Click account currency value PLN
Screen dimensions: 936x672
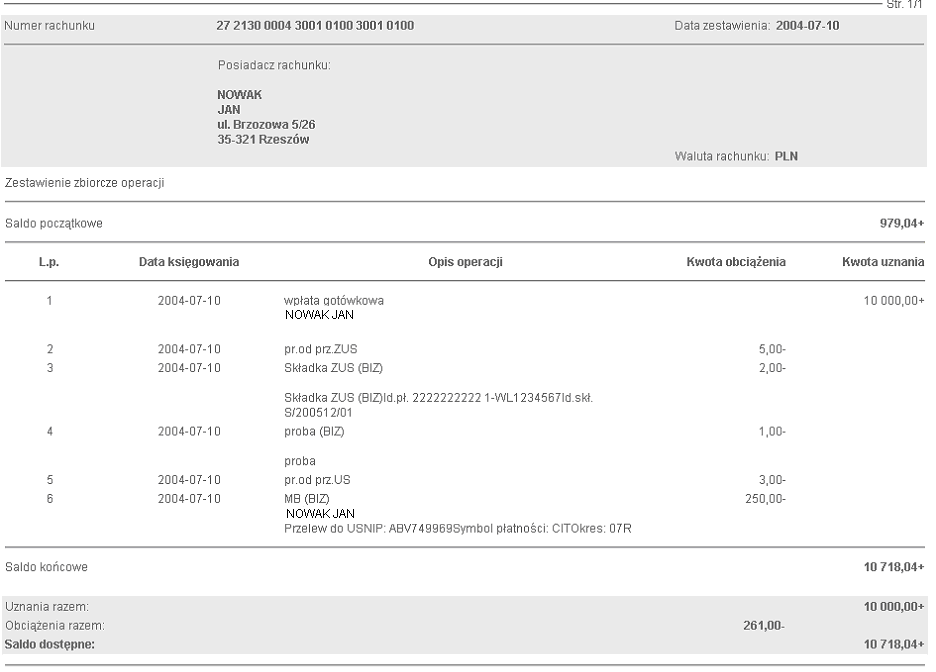(x=786, y=156)
